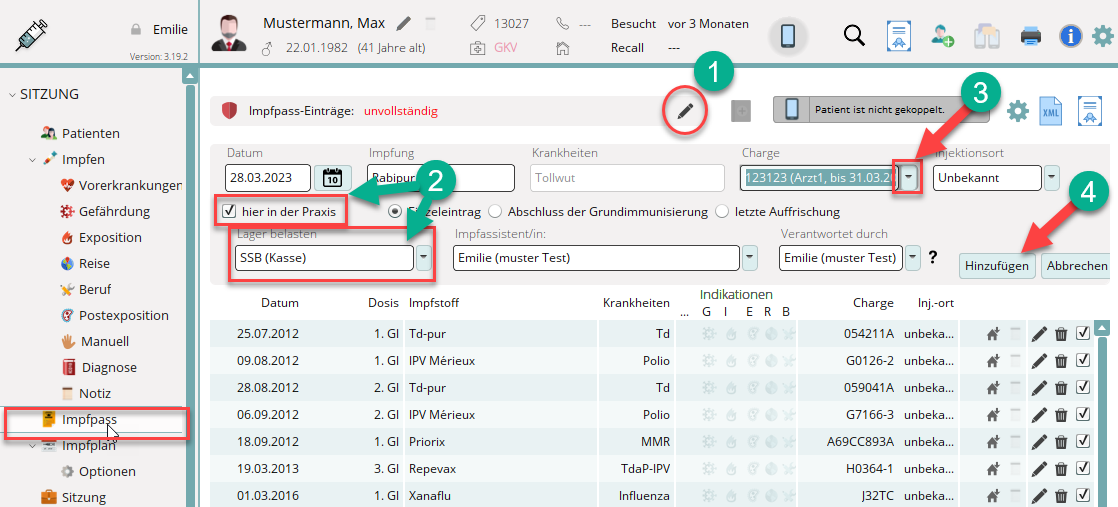This screenshot has height=507, width=1118.
Task: Edit the 09.08.2012 IPV Mérieux entry
Action: [1039, 360]
